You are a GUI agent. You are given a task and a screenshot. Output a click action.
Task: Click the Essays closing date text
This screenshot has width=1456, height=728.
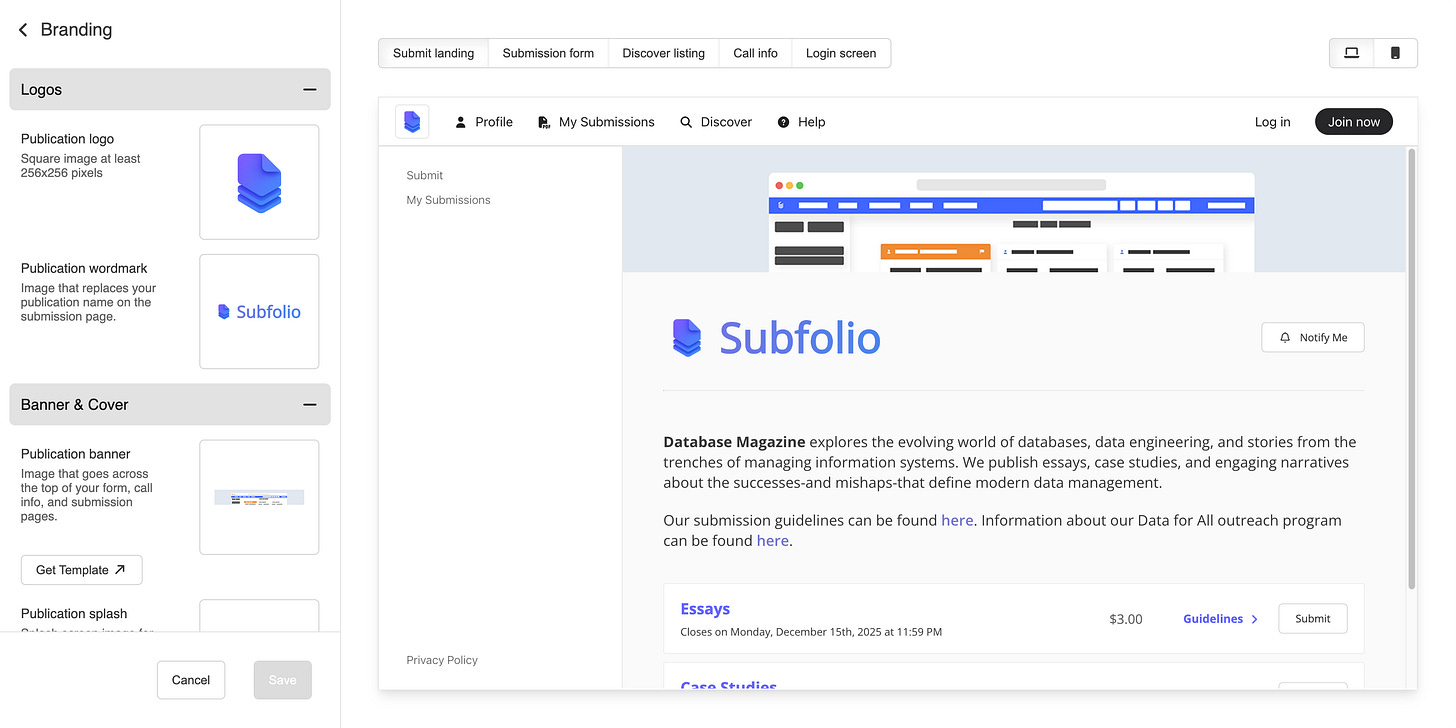coord(811,632)
